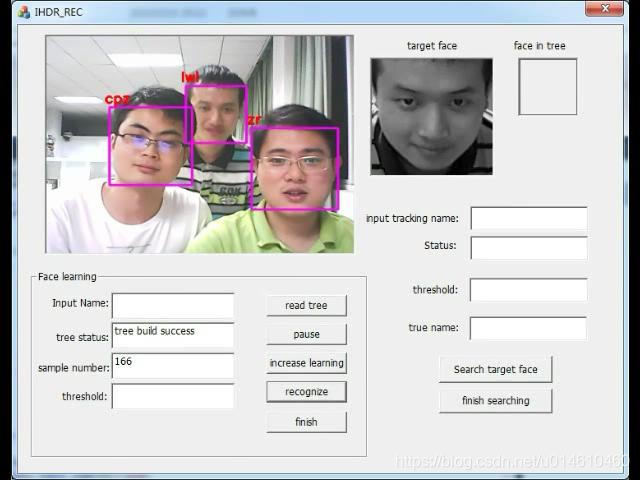Close the IHDR_REC window

point(604,9)
